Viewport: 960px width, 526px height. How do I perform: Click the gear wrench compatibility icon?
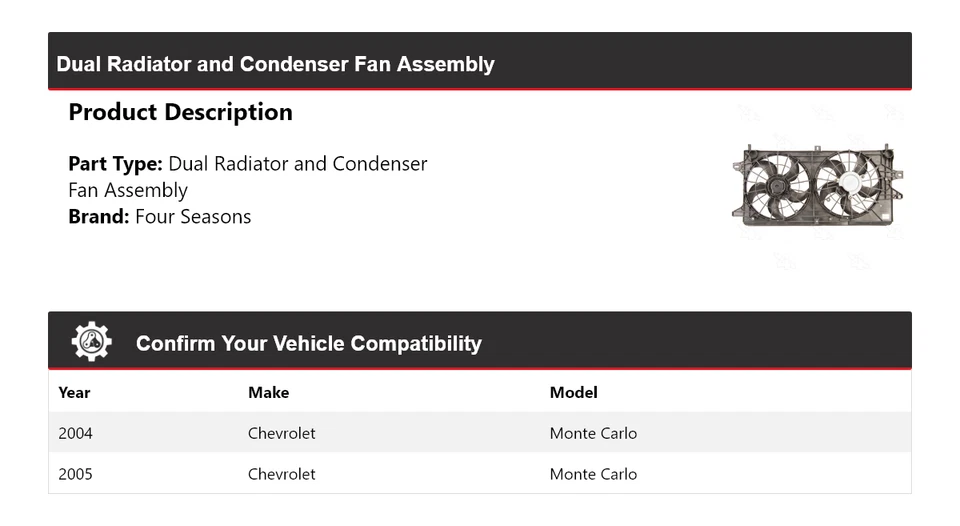click(91, 342)
